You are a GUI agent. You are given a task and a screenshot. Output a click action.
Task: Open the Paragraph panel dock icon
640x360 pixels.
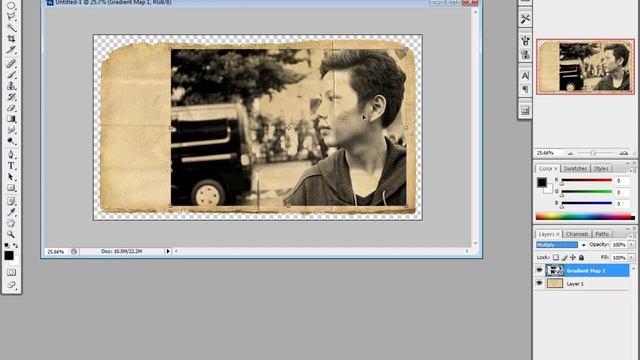coord(525,89)
